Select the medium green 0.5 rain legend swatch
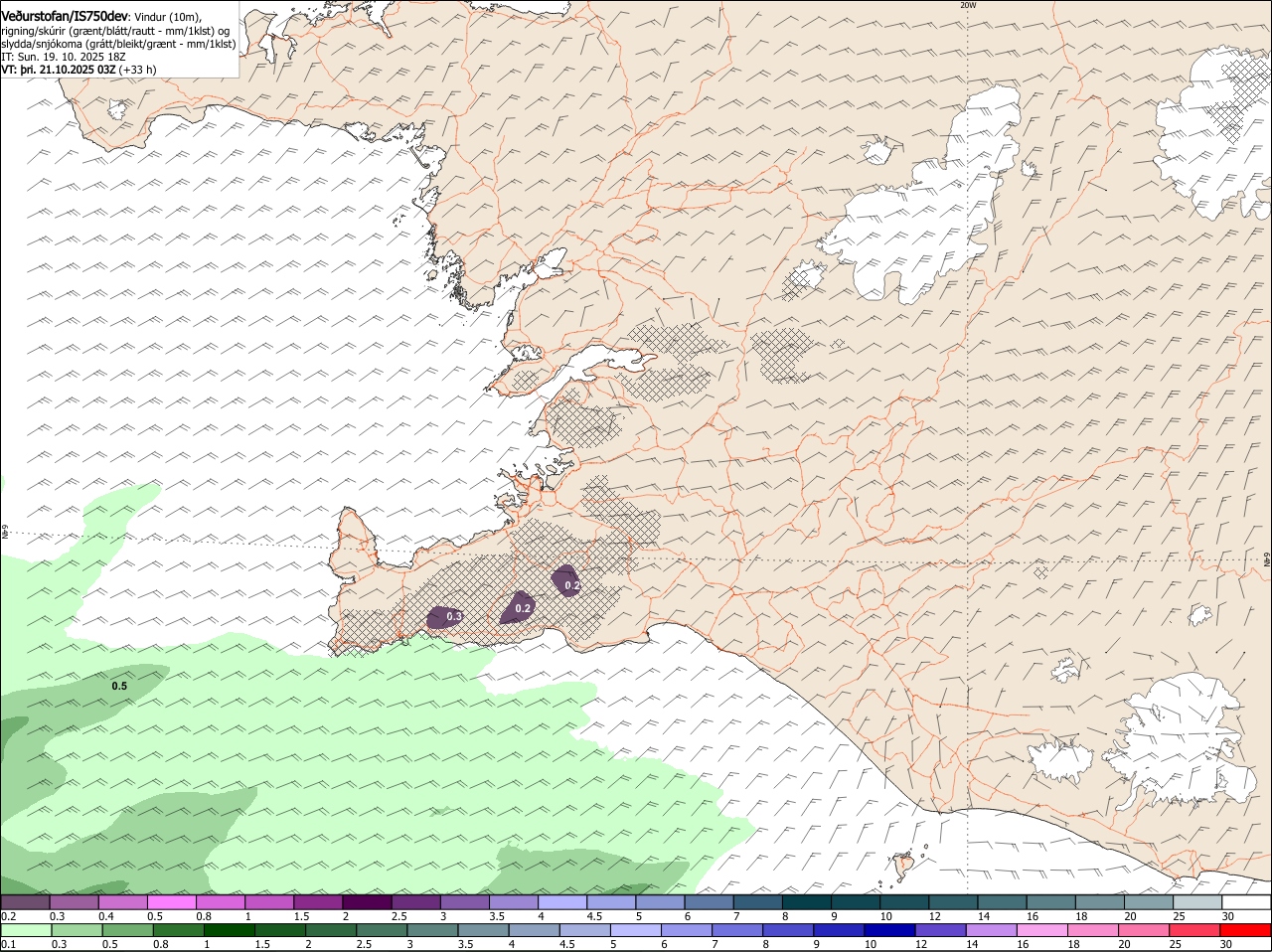Screen dimensions: 1272x952 coord(127,930)
